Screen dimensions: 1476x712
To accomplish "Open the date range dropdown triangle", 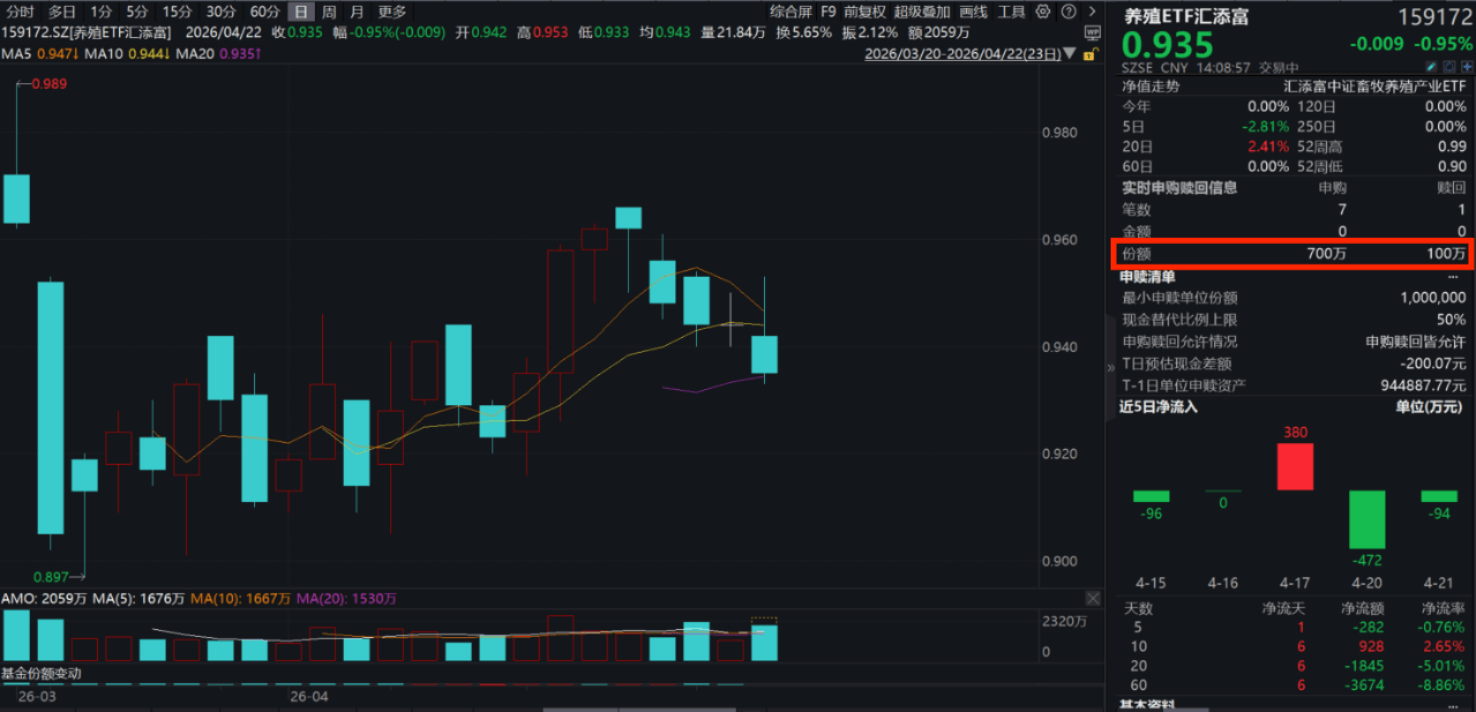I will (1069, 54).
